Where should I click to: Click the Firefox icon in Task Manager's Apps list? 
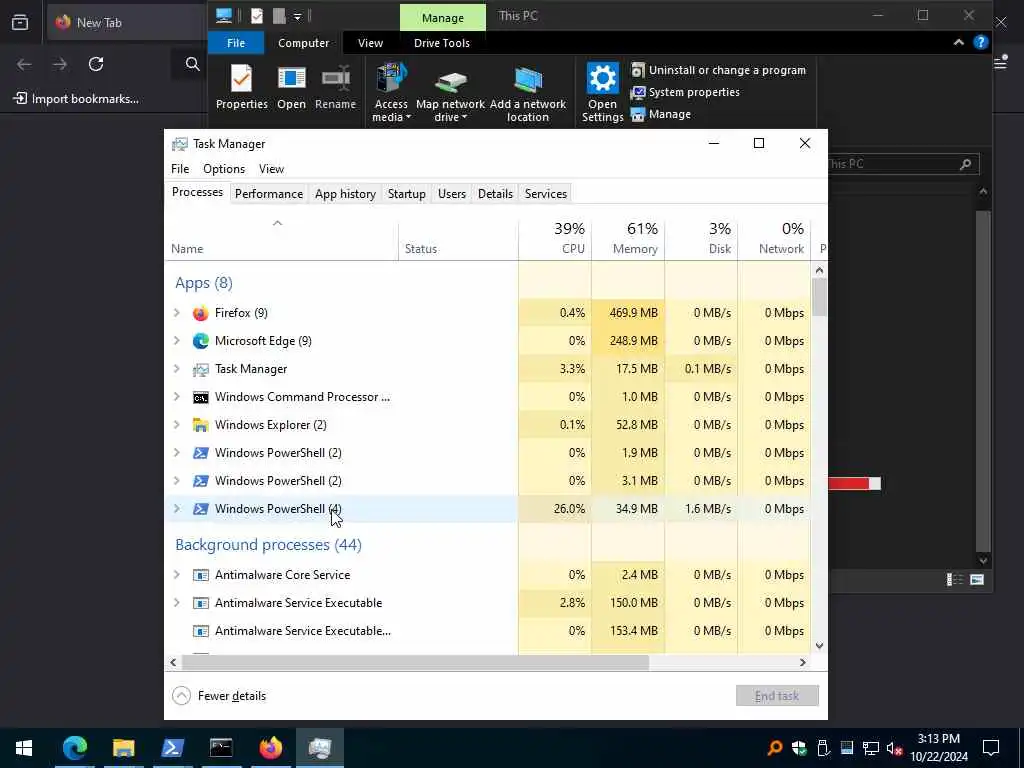(x=200, y=313)
